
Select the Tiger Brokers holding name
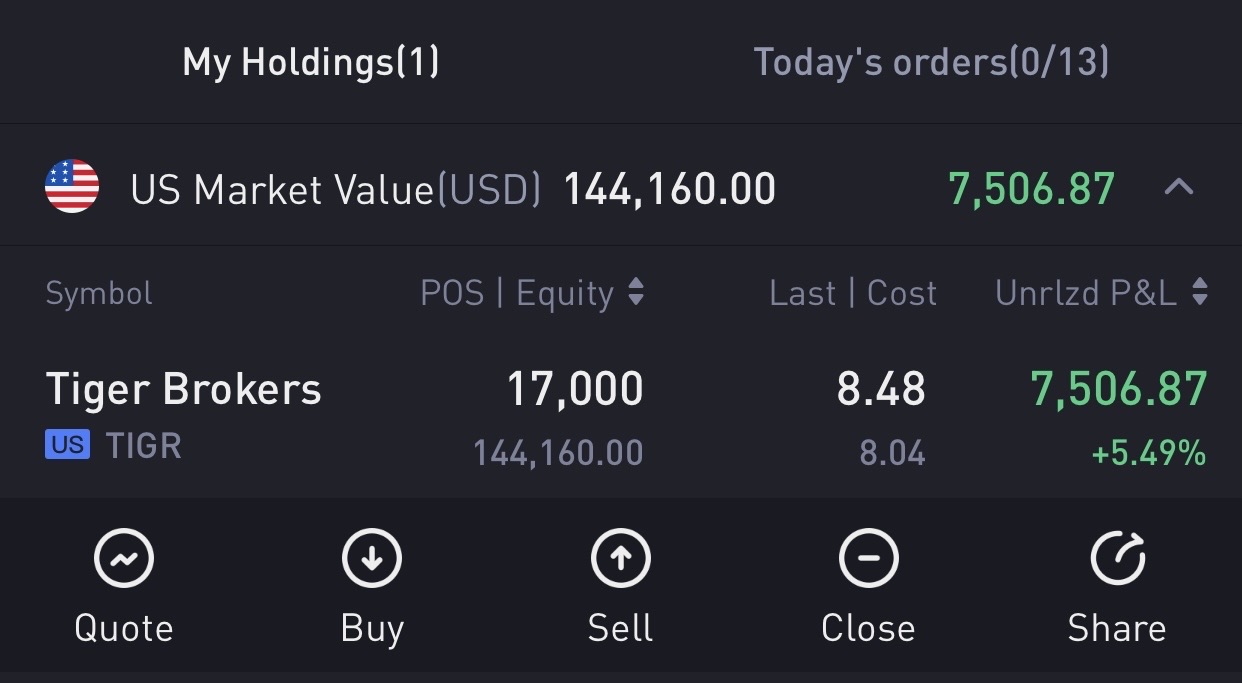click(x=184, y=389)
